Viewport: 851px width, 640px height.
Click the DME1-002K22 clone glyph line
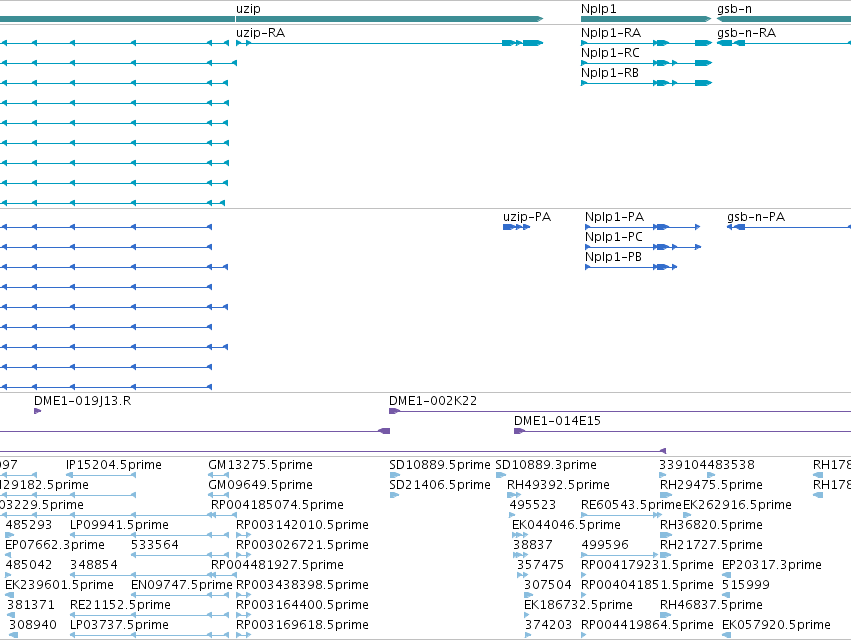[620, 411]
